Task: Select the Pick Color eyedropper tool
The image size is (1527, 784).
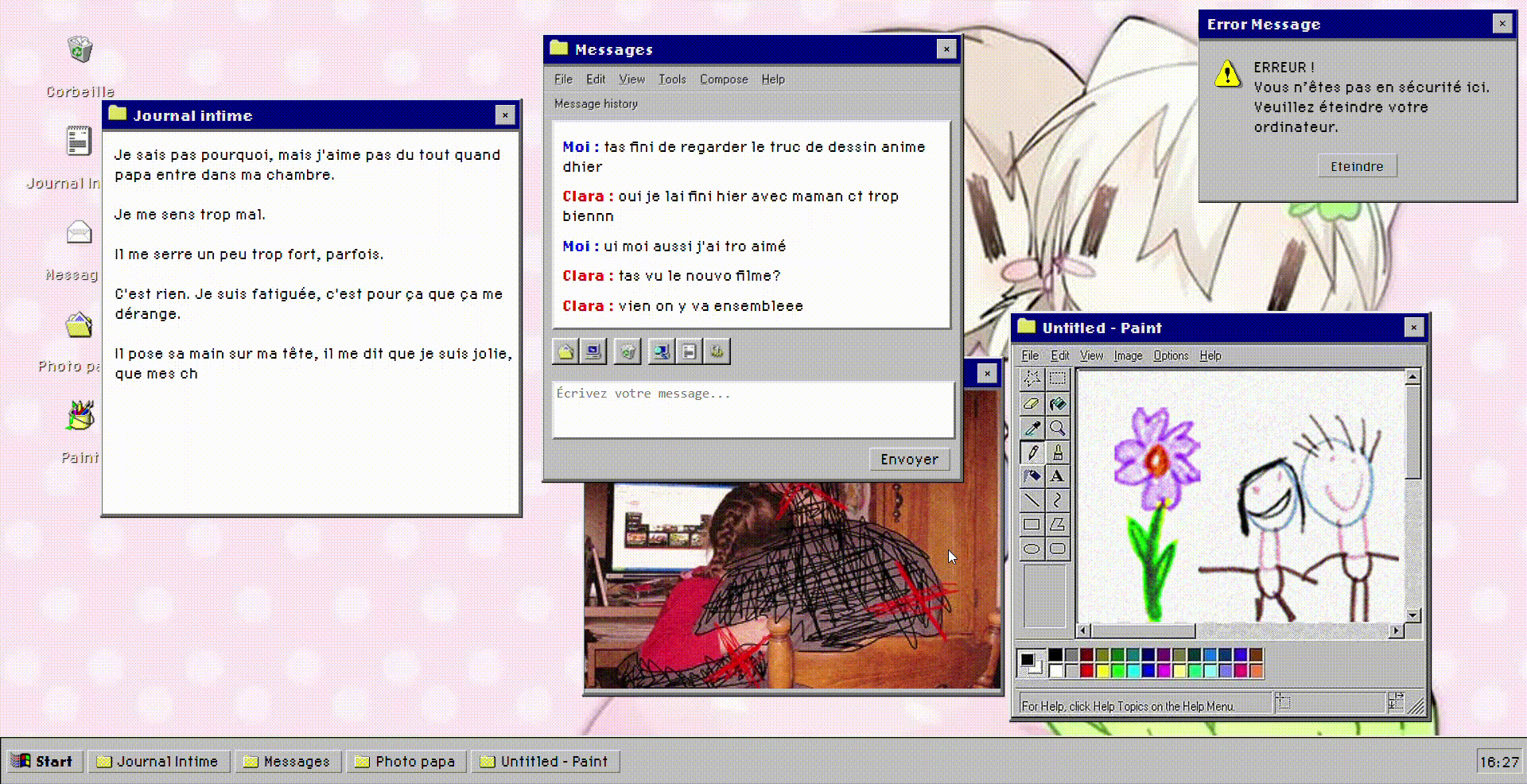Action: coord(1032,428)
